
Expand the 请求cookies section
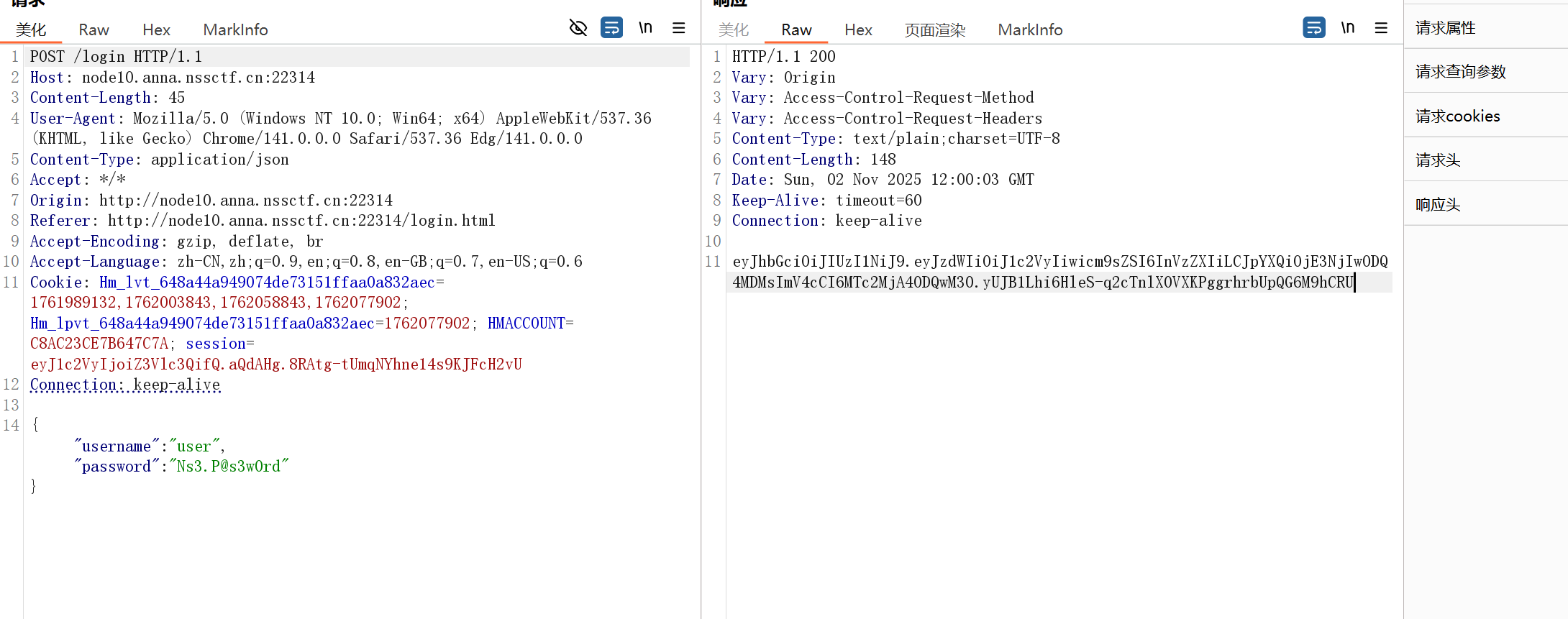[x=1457, y=116]
